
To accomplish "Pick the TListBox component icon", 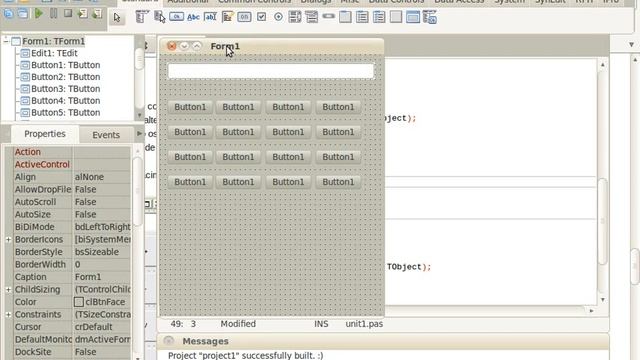I will point(295,17).
